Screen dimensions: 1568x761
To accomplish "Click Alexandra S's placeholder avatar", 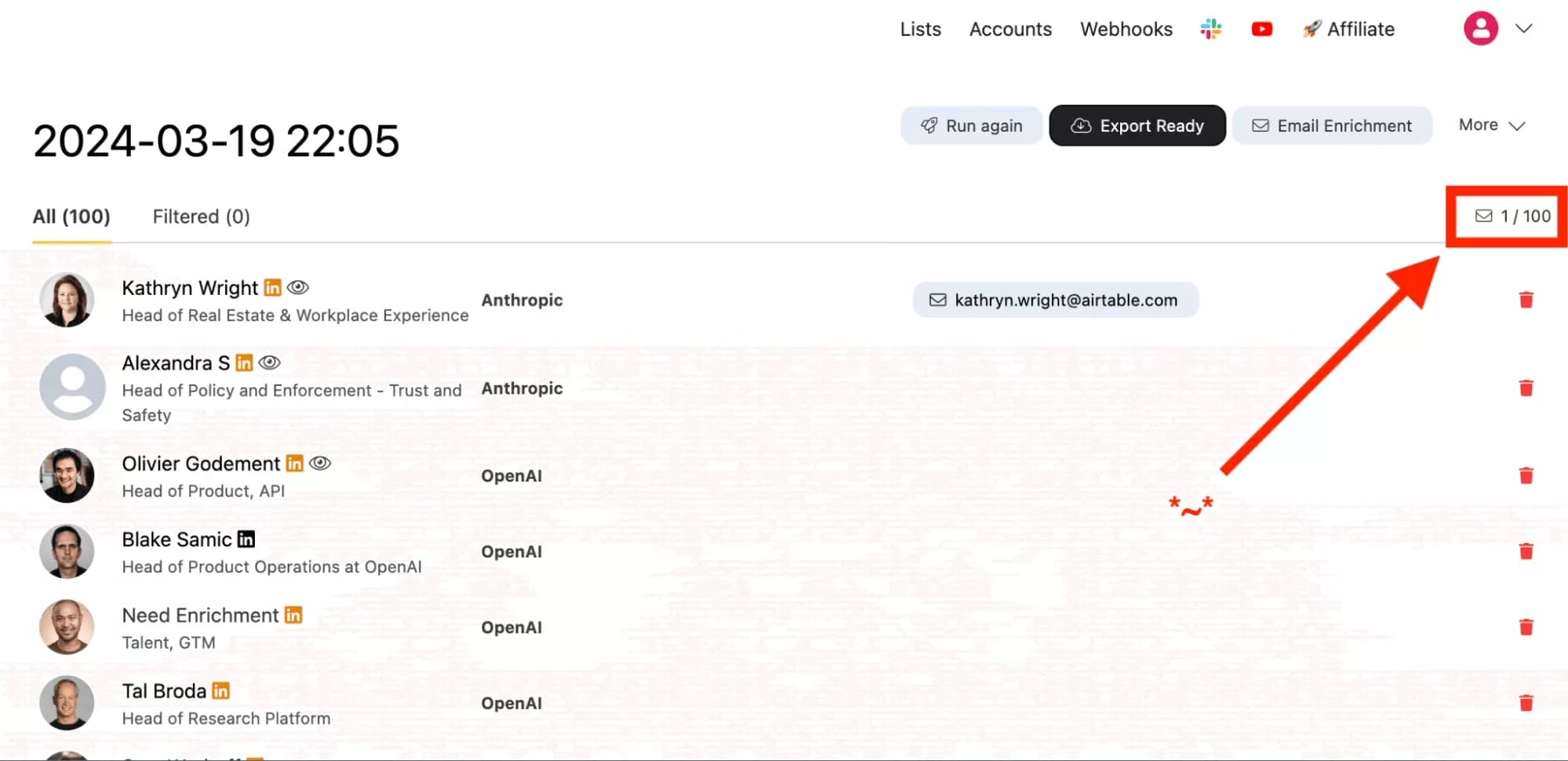I will 72,387.
